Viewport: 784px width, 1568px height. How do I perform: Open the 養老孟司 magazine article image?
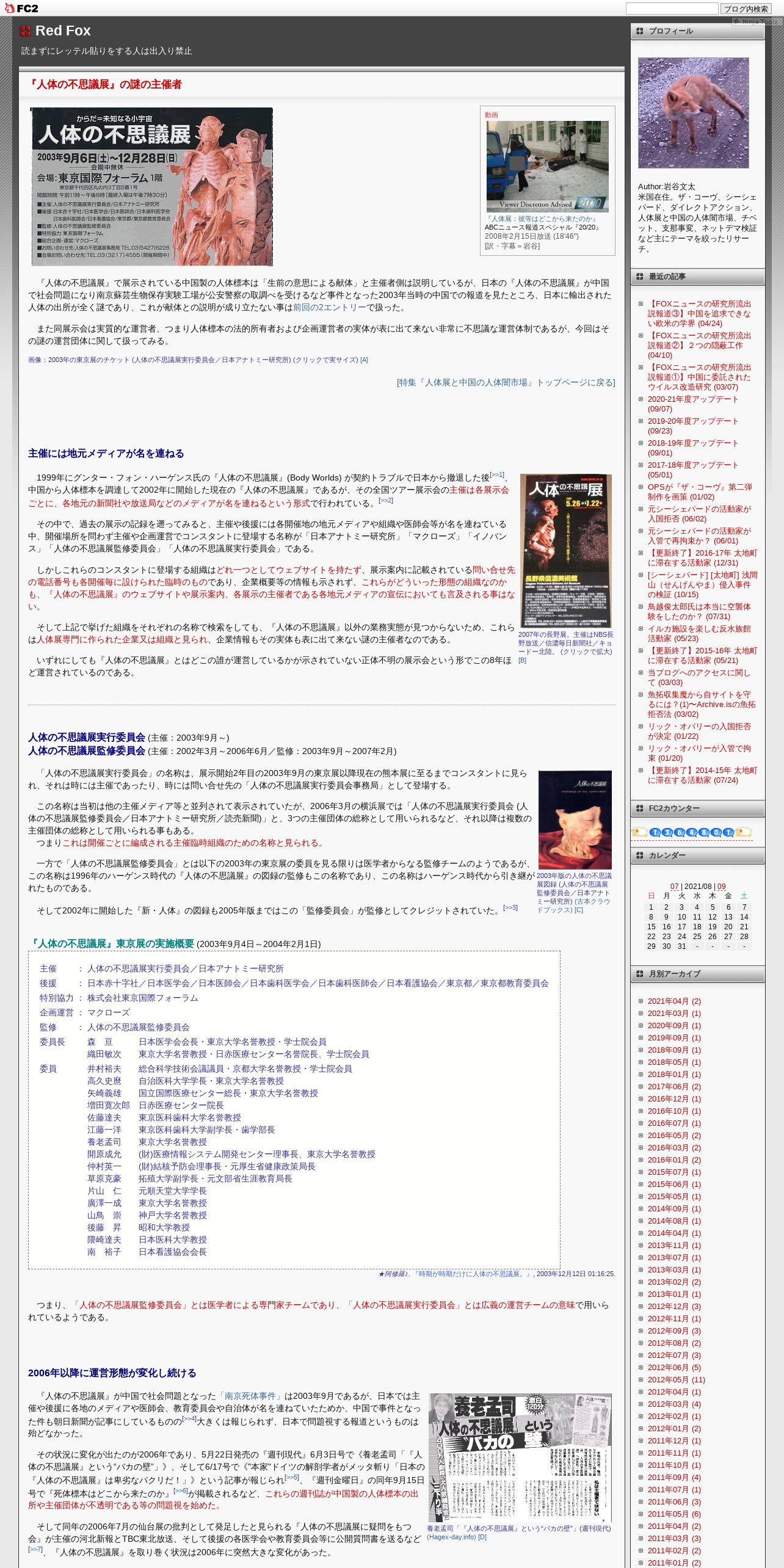[520, 1457]
